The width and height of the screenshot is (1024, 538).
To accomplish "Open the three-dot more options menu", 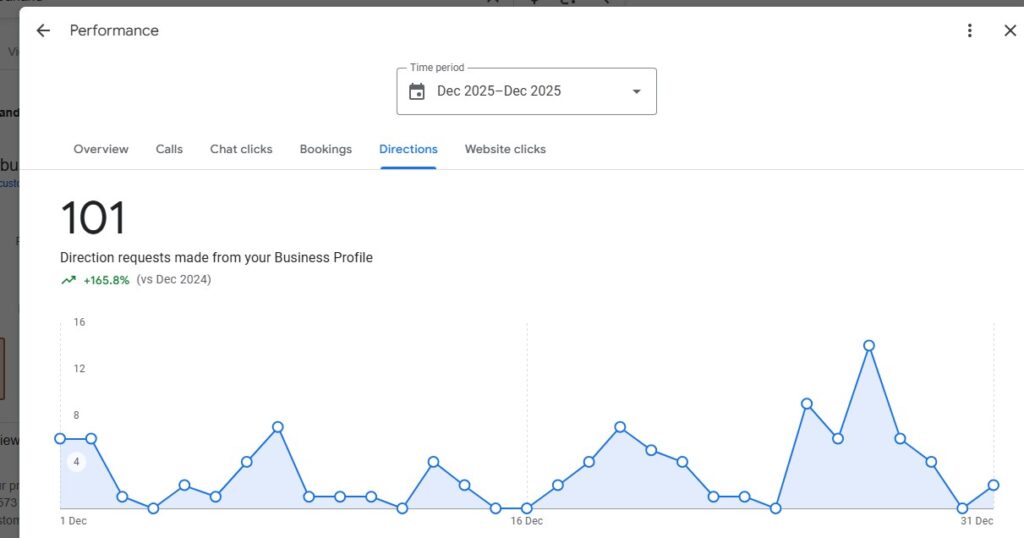I will 969,31.
